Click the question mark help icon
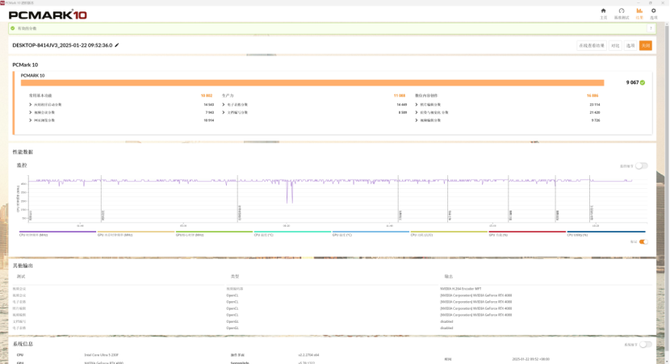The image size is (670, 364). [x=651, y=29]
